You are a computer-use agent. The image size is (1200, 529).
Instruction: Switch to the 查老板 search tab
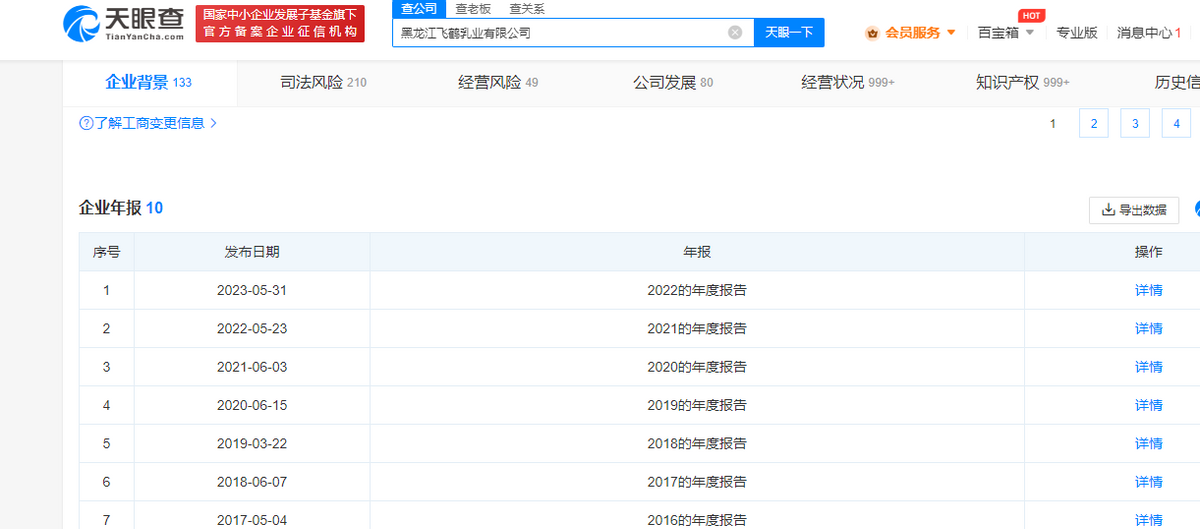(x=472, y=8)
